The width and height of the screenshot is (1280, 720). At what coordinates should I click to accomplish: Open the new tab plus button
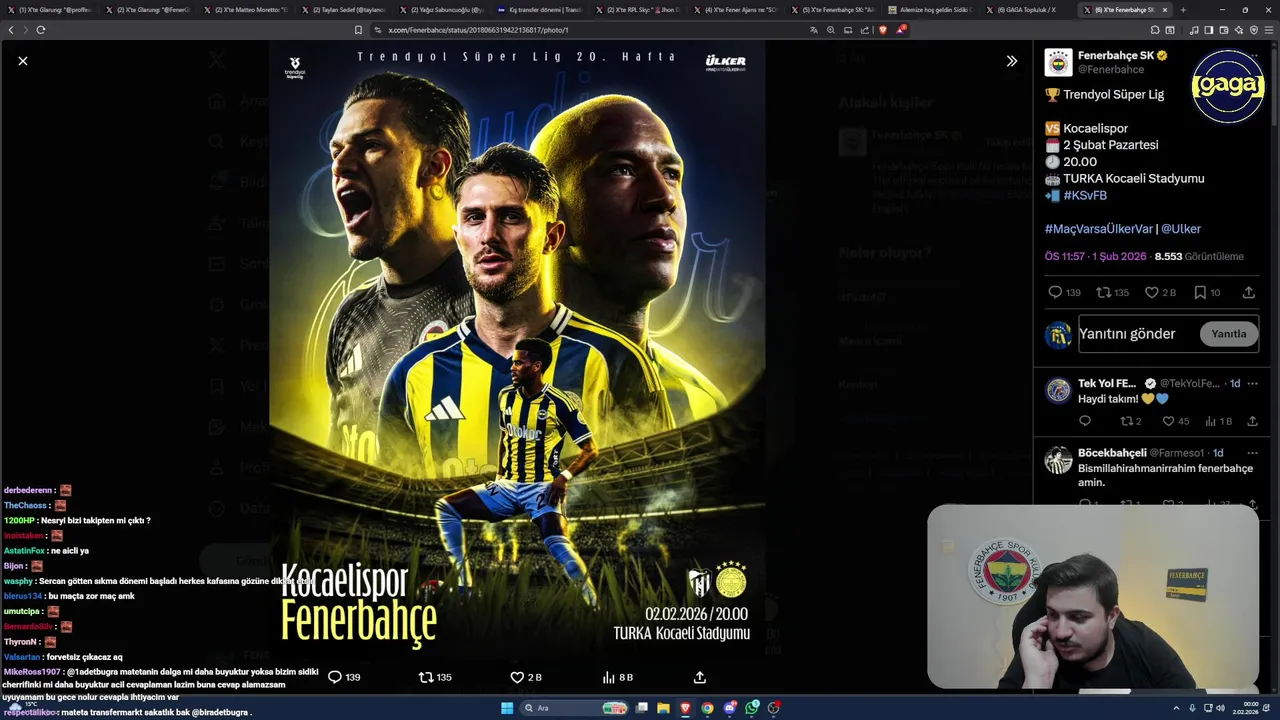[1183, 9]
